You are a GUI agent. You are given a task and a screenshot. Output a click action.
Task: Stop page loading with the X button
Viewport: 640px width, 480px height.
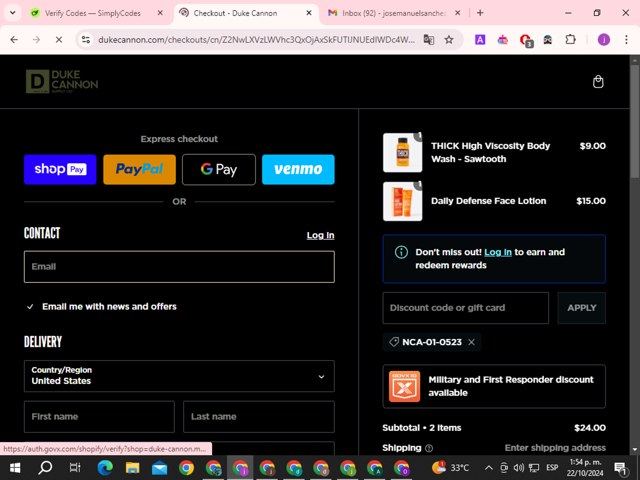click(59, 40)
